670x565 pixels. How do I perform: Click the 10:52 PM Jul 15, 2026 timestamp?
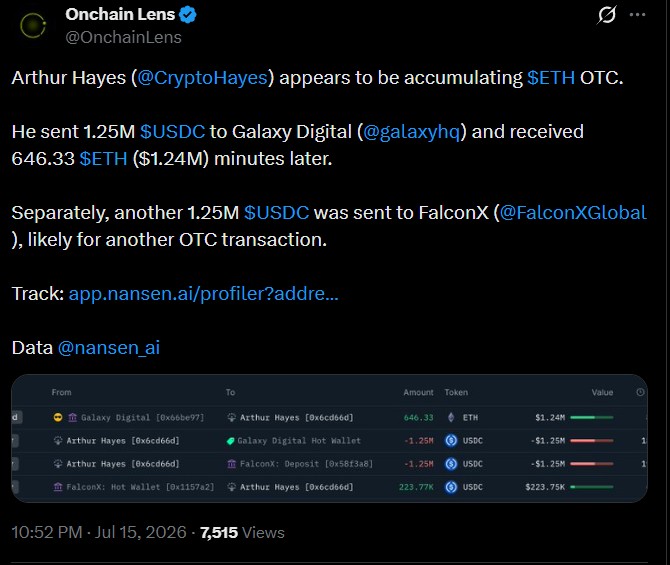click(99, 533)
